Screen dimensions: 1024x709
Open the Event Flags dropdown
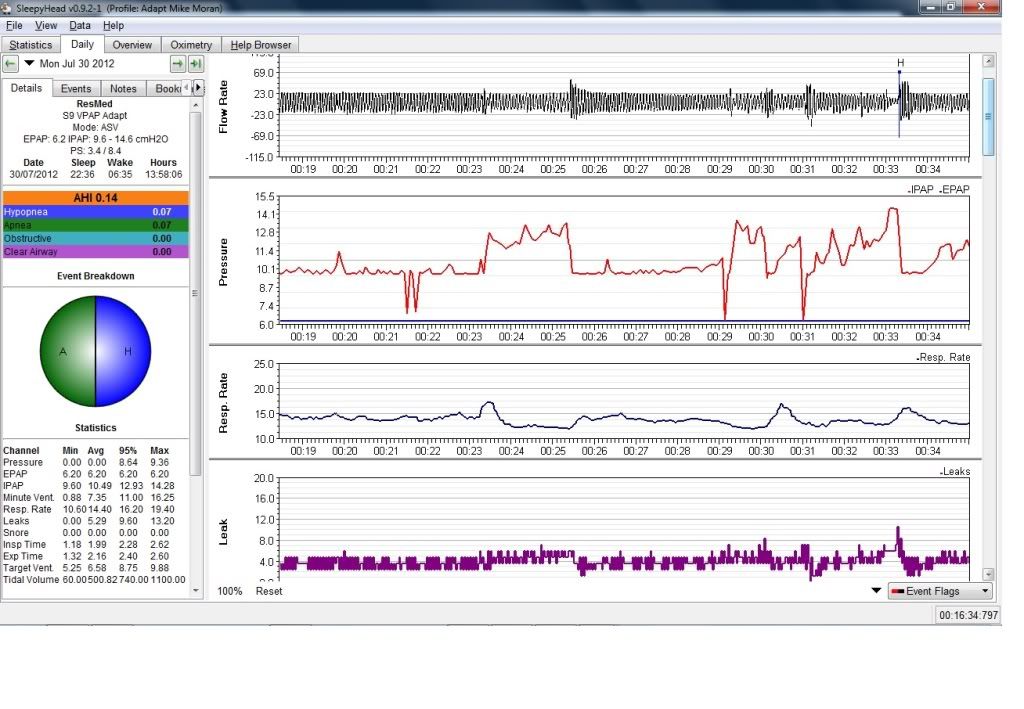tap(940, 591)
